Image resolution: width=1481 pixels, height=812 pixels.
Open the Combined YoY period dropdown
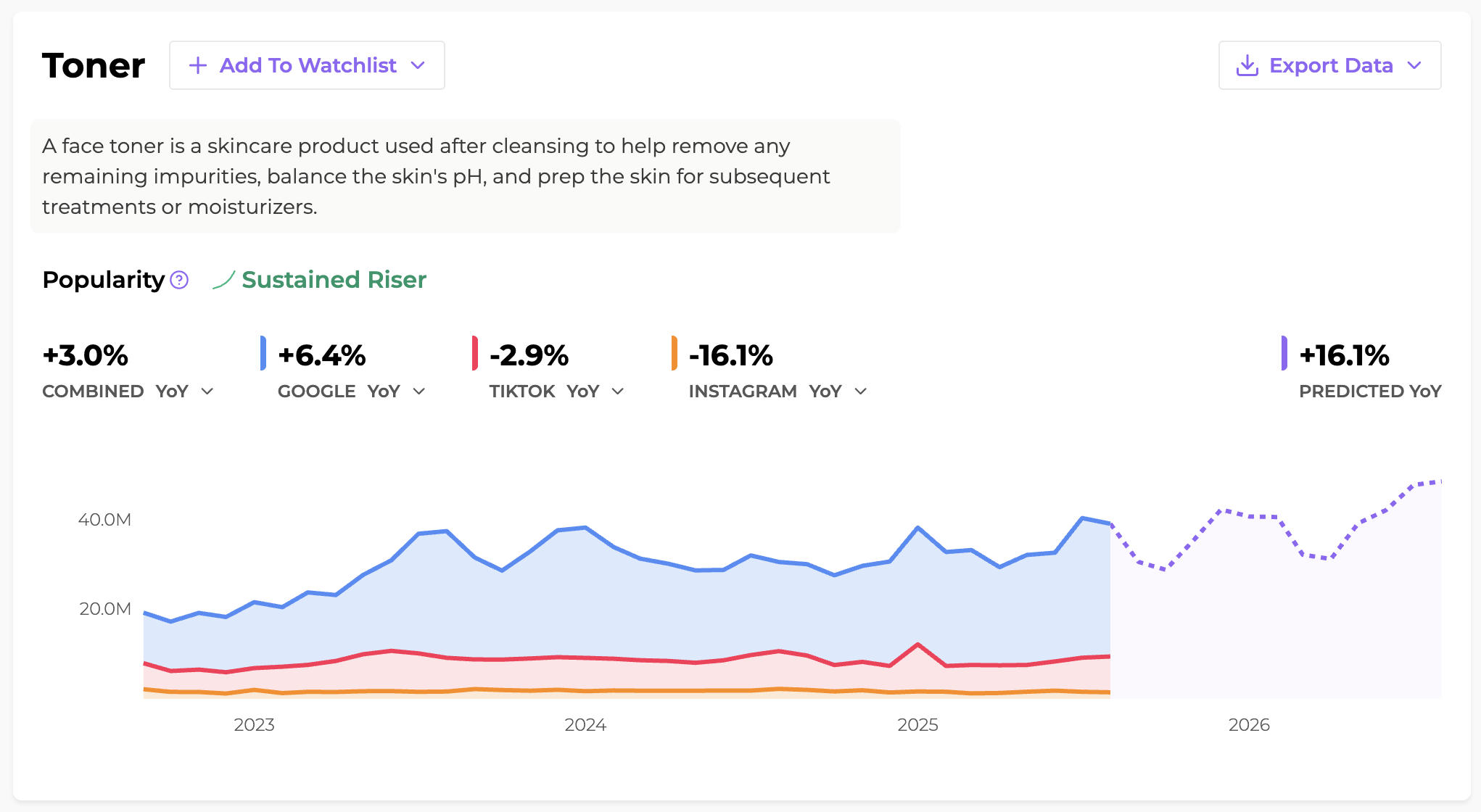click(207, 391)
